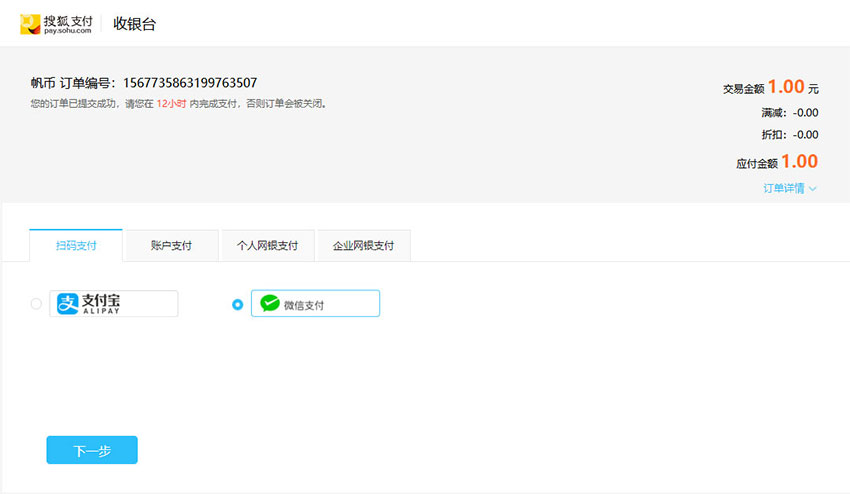Select the WeChat Pay radio button
This screenshot has height=494, width=850.
pos(237,305)
